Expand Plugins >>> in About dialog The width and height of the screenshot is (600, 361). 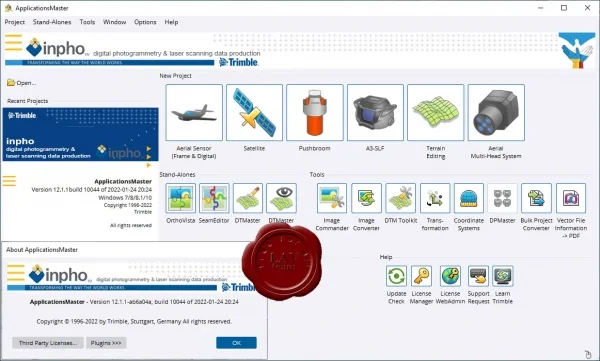(106, 343)
